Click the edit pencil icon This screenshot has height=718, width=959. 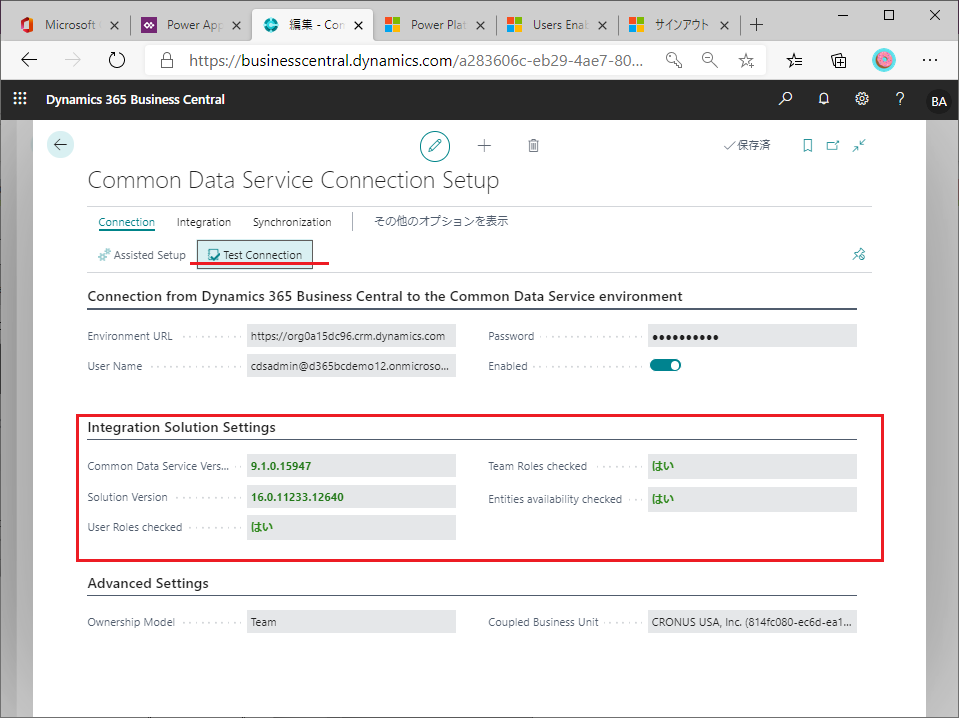pos(435,146)
